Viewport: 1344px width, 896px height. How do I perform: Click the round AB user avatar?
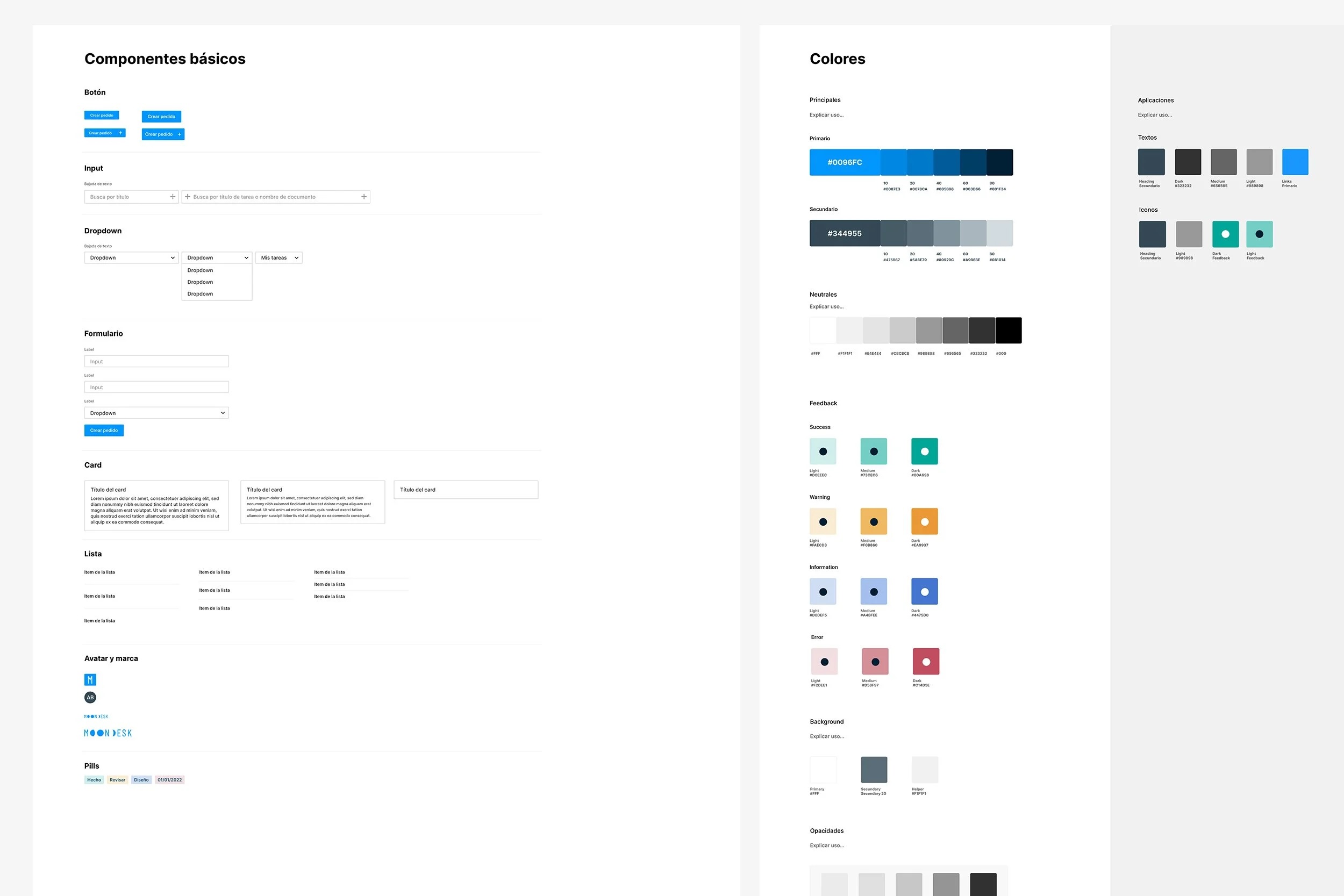[x=90, y=697]
